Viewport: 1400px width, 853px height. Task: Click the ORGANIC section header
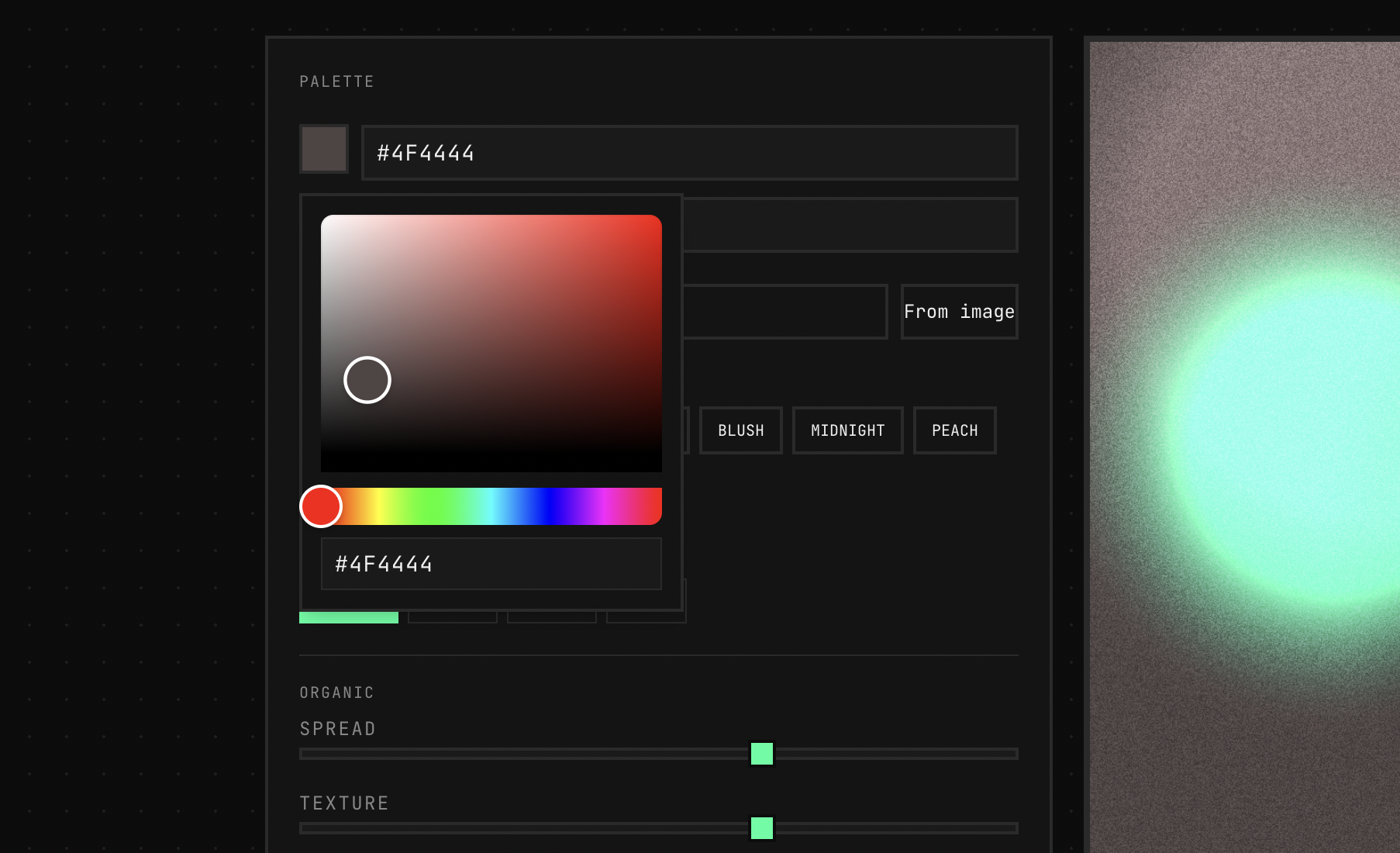pos(336,692)
